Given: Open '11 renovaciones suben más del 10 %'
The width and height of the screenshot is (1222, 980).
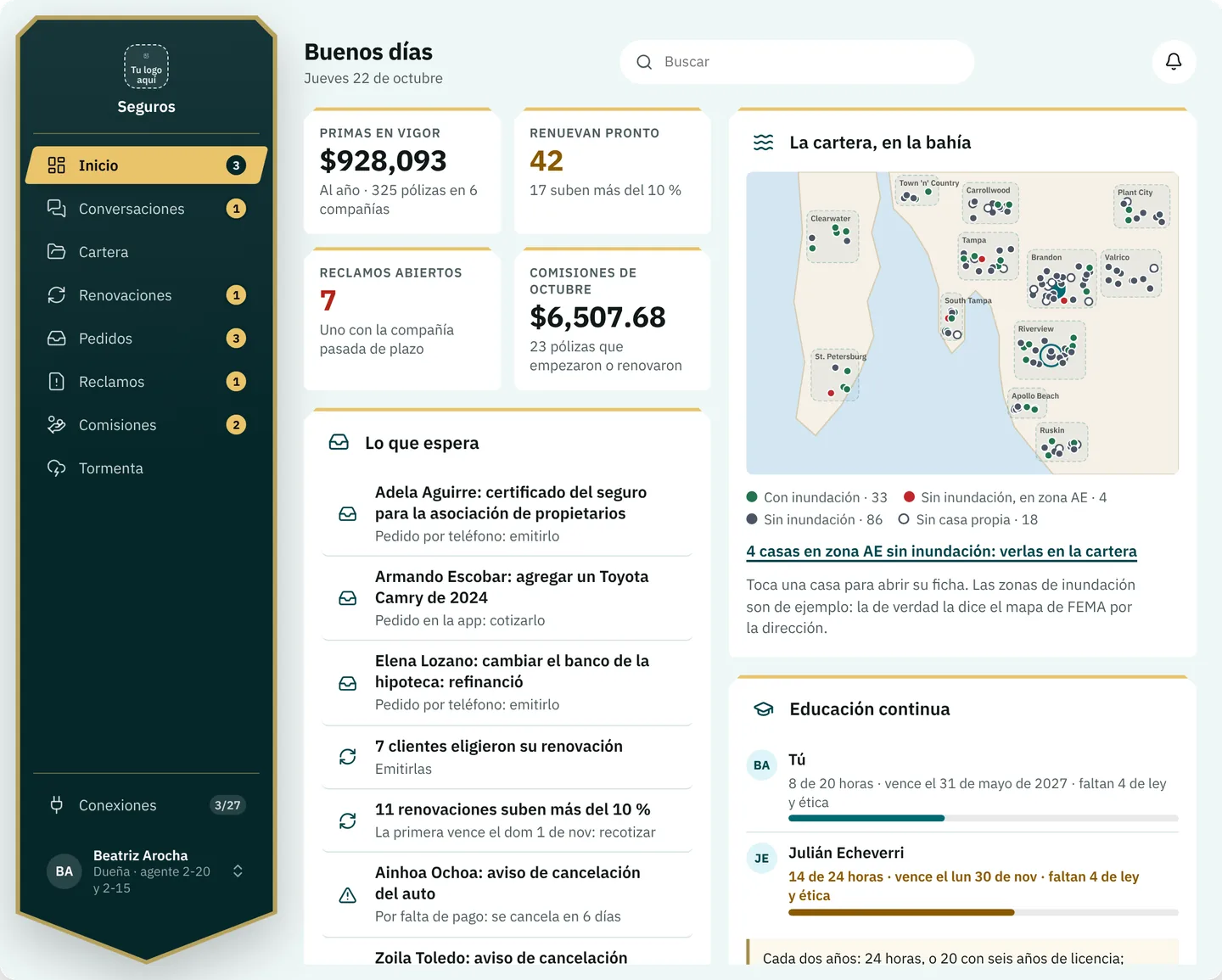Looking at the screenshot, I should click(x=507, y=820).
